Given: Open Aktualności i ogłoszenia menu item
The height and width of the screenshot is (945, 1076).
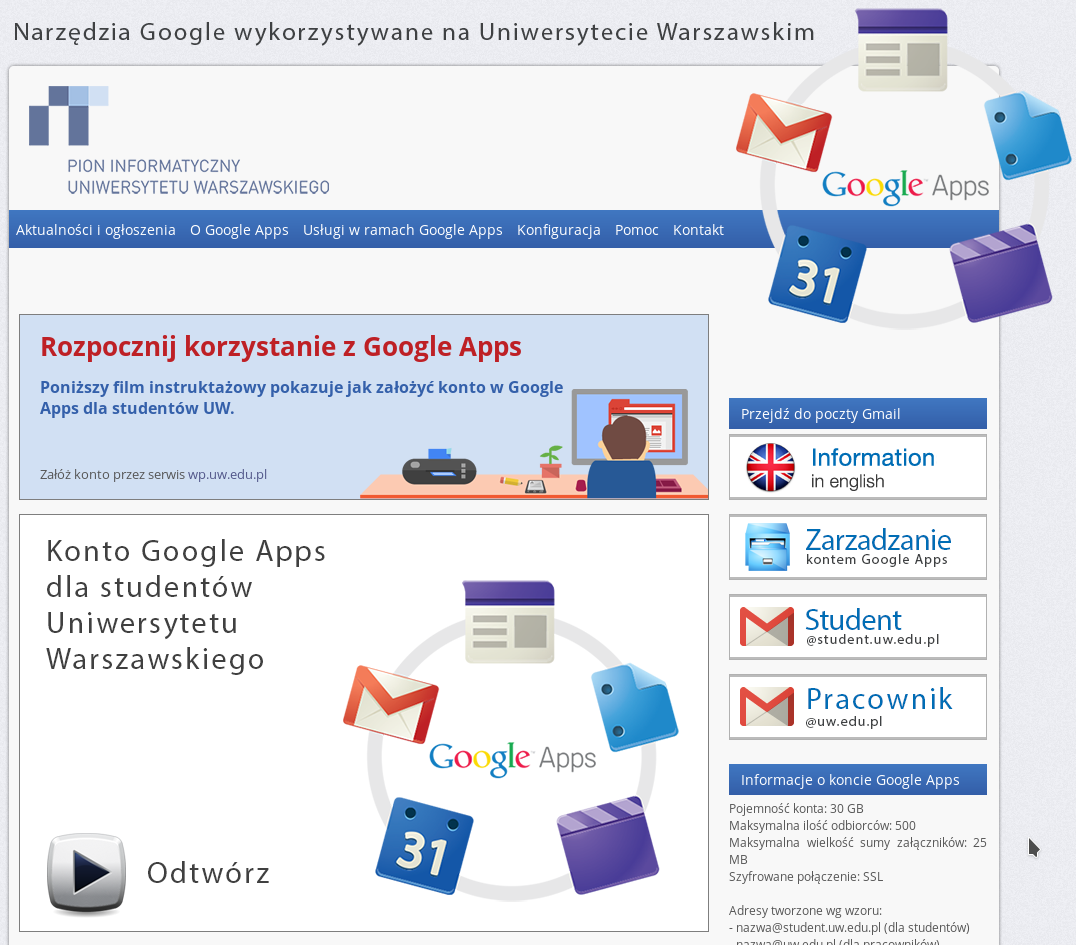Looking at the screenshot, I should pos(95,230).
